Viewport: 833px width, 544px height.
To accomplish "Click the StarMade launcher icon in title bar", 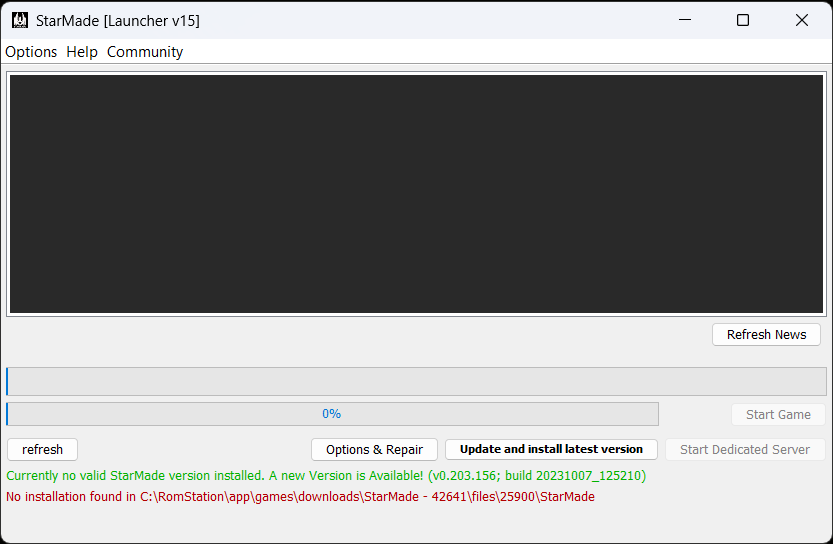I will (19, 20).
